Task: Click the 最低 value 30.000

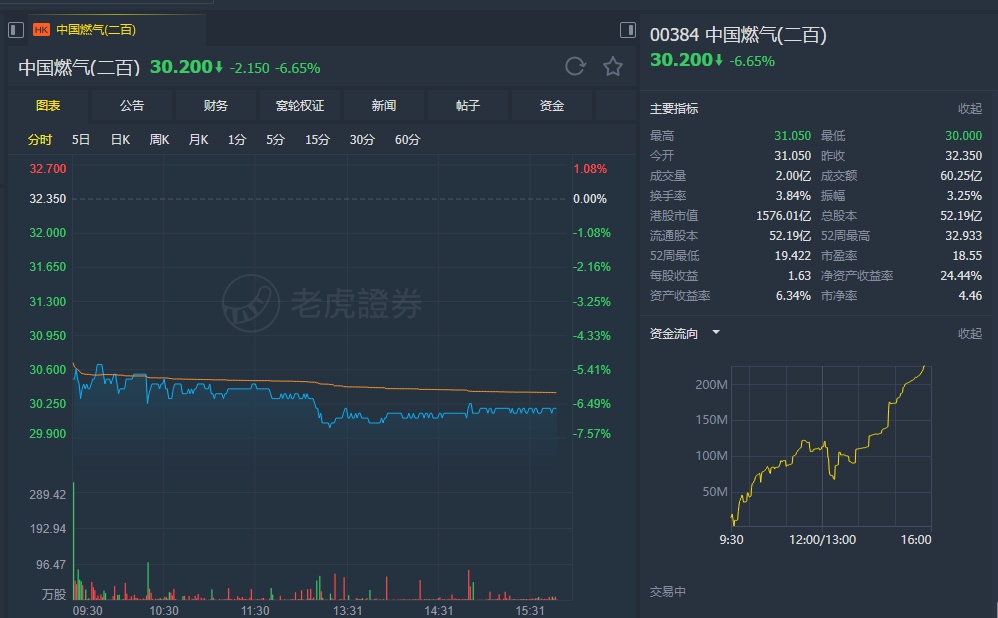Action: [964, 136]
